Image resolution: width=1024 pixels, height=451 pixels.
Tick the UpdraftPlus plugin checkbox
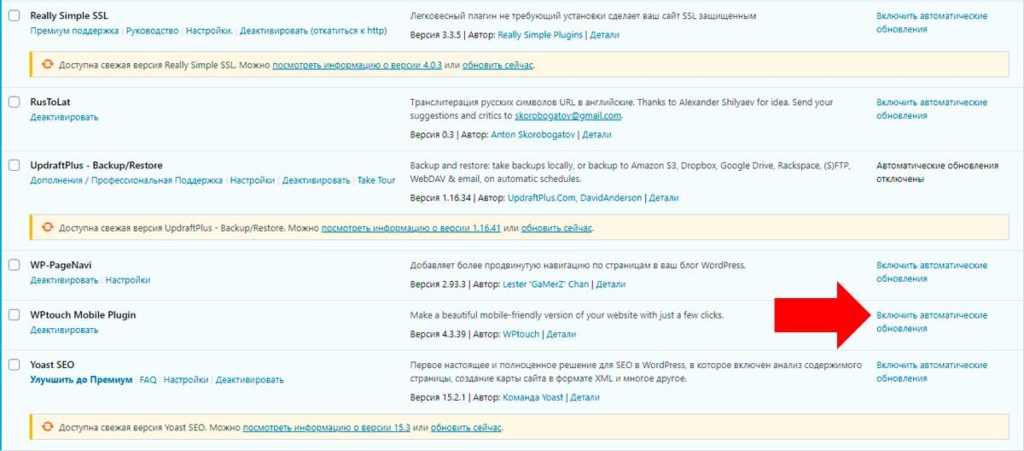coord(14,165)
